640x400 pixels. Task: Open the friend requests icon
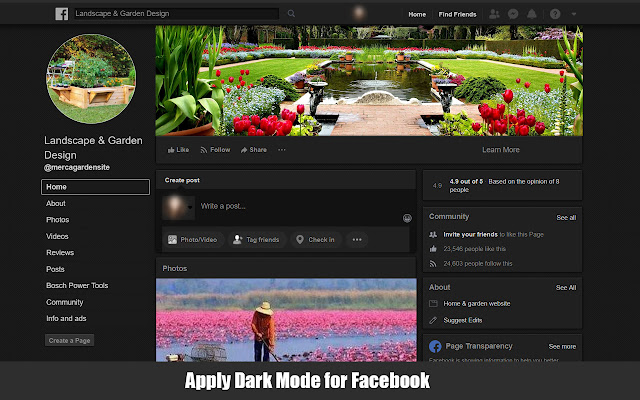coord(495,14)
